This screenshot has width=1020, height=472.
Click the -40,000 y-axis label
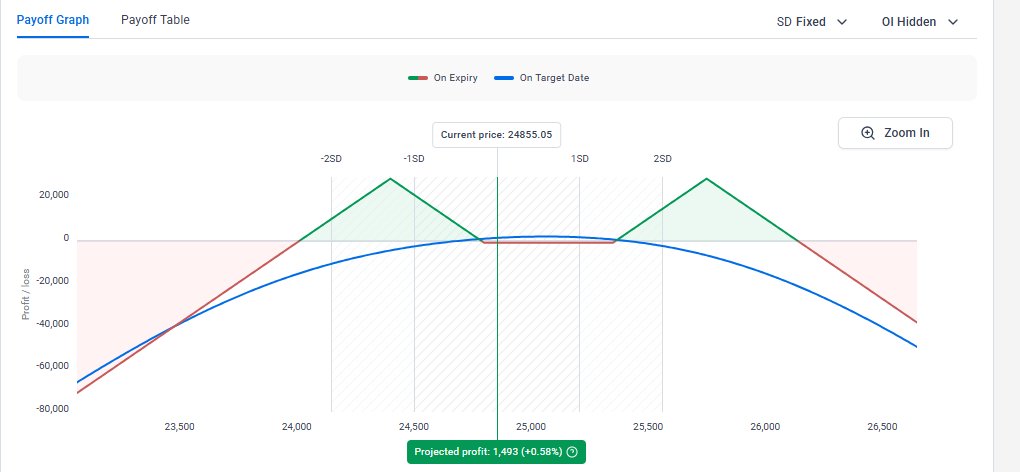point(53,323)
